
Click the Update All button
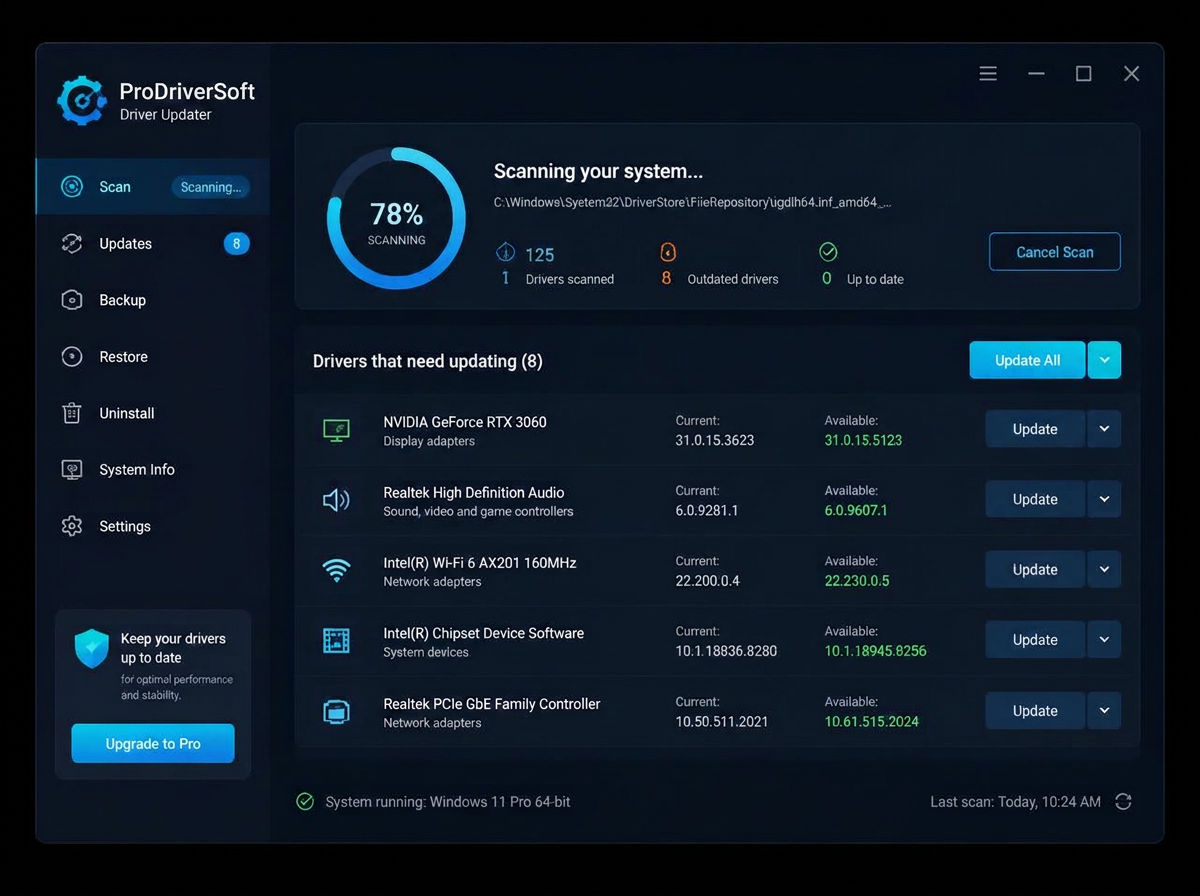(x=1027, y=360)
